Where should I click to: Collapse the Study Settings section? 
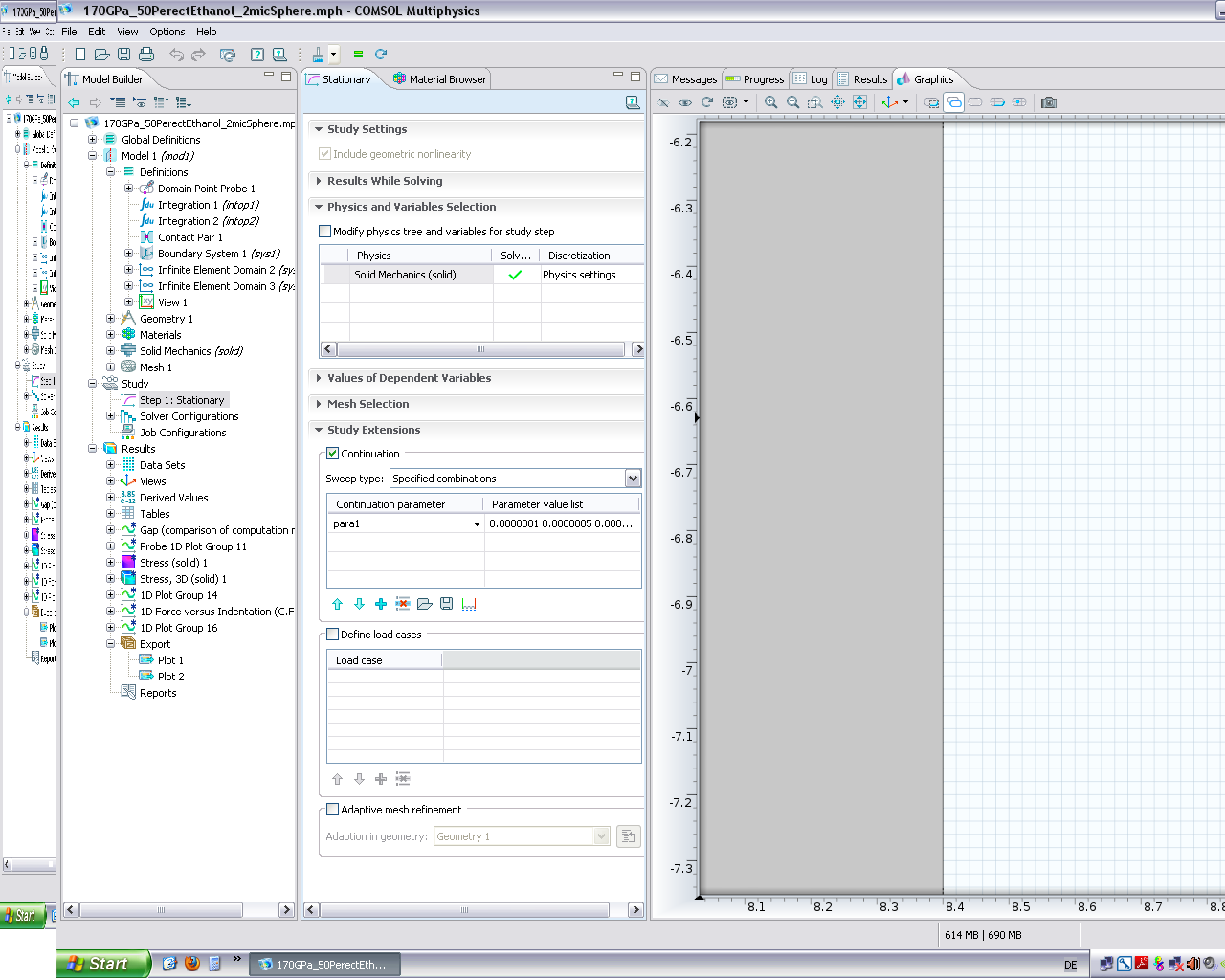pos(367,129)
